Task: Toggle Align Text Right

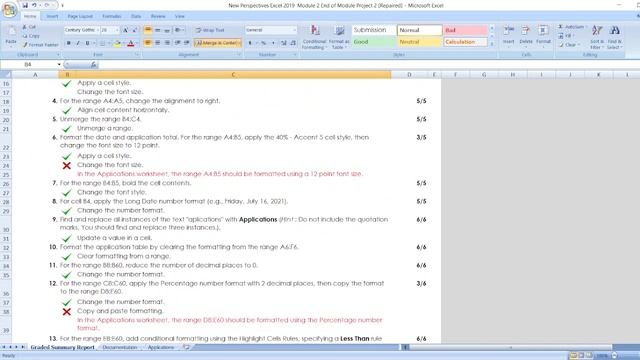Action: (x=167, y=43)
